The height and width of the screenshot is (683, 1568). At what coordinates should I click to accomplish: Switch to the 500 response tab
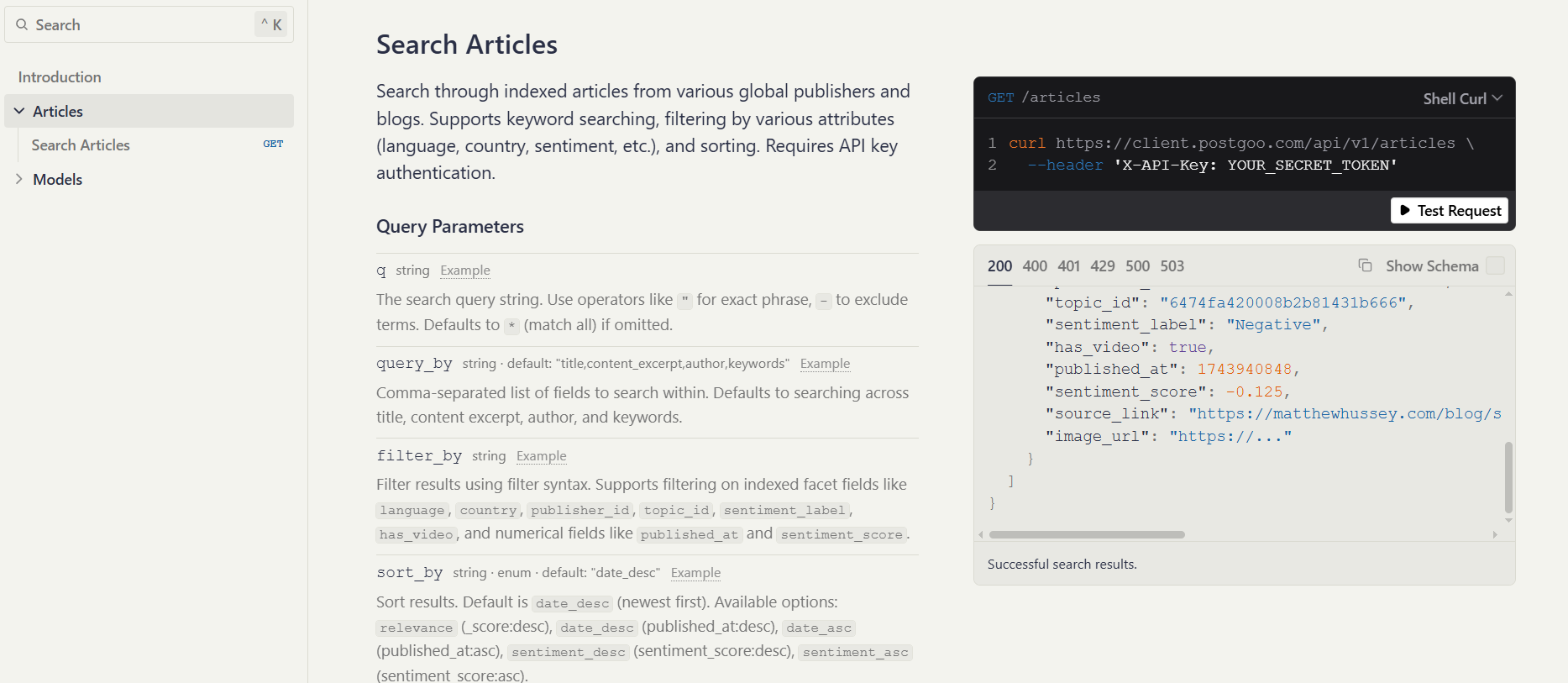tap(1137, 266)
